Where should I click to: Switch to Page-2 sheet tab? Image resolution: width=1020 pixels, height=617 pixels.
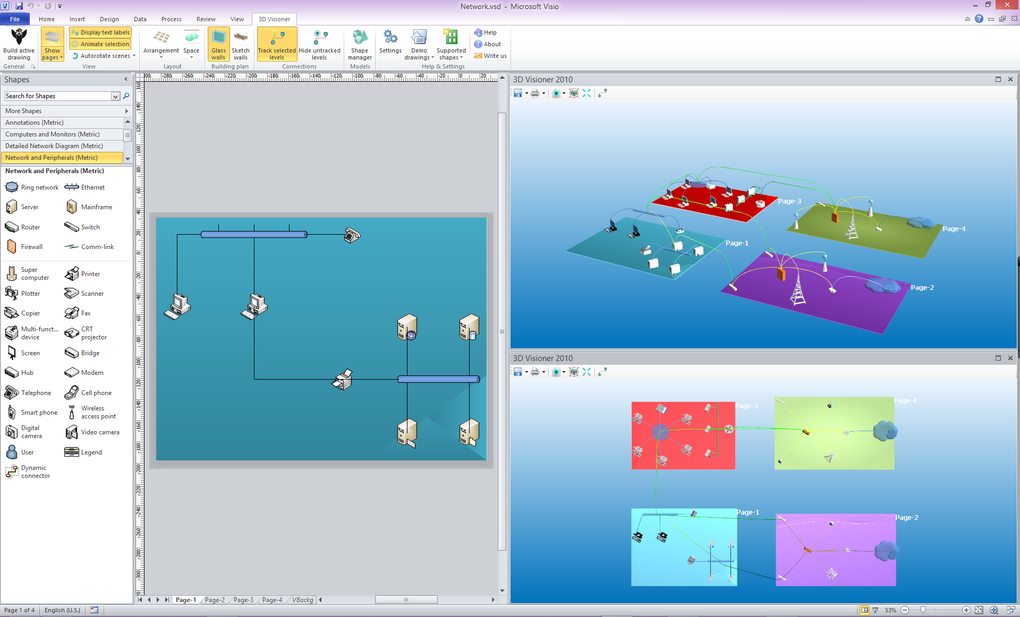(215, 600)
